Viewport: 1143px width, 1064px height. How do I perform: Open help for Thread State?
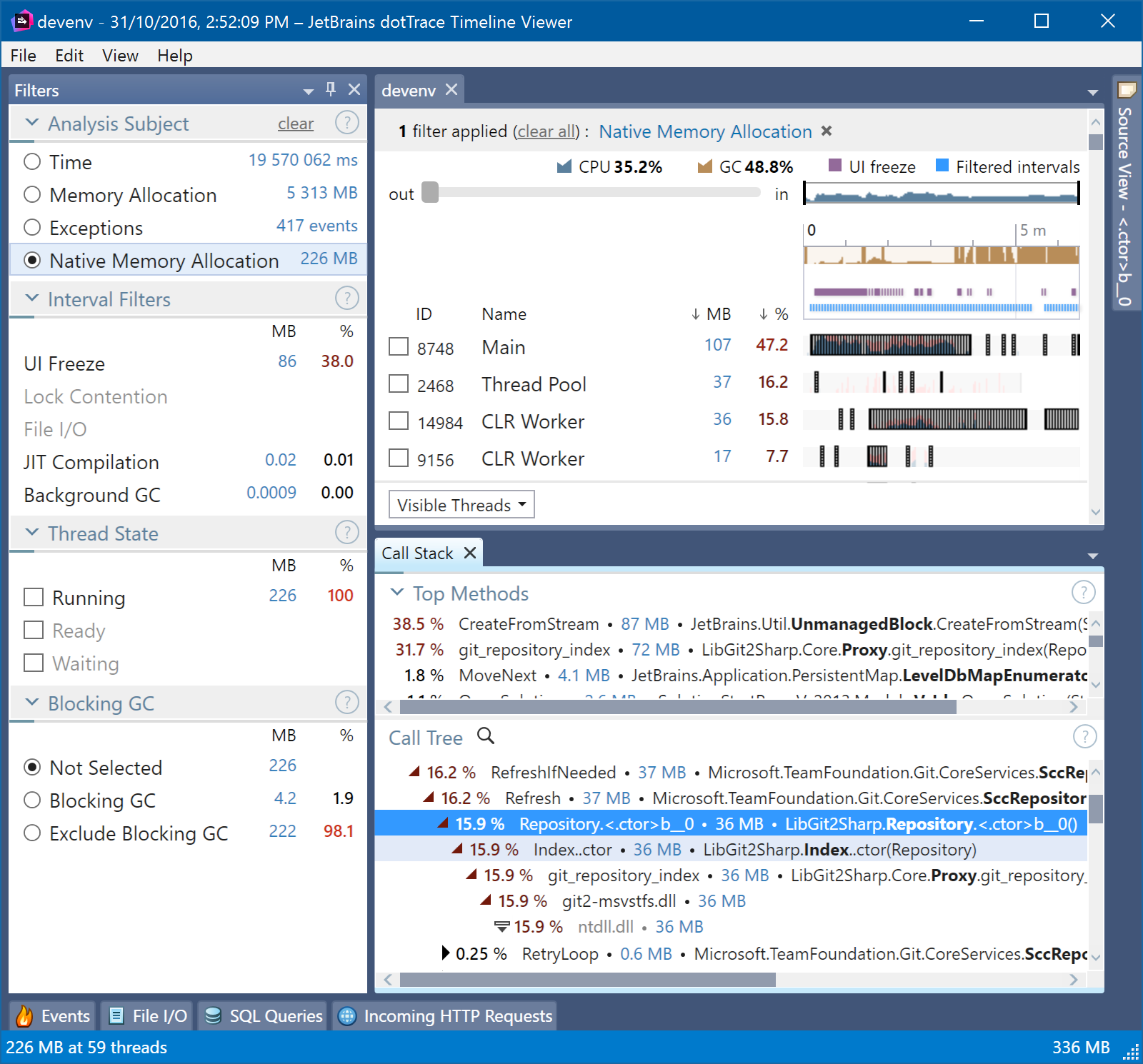[347, 533]
